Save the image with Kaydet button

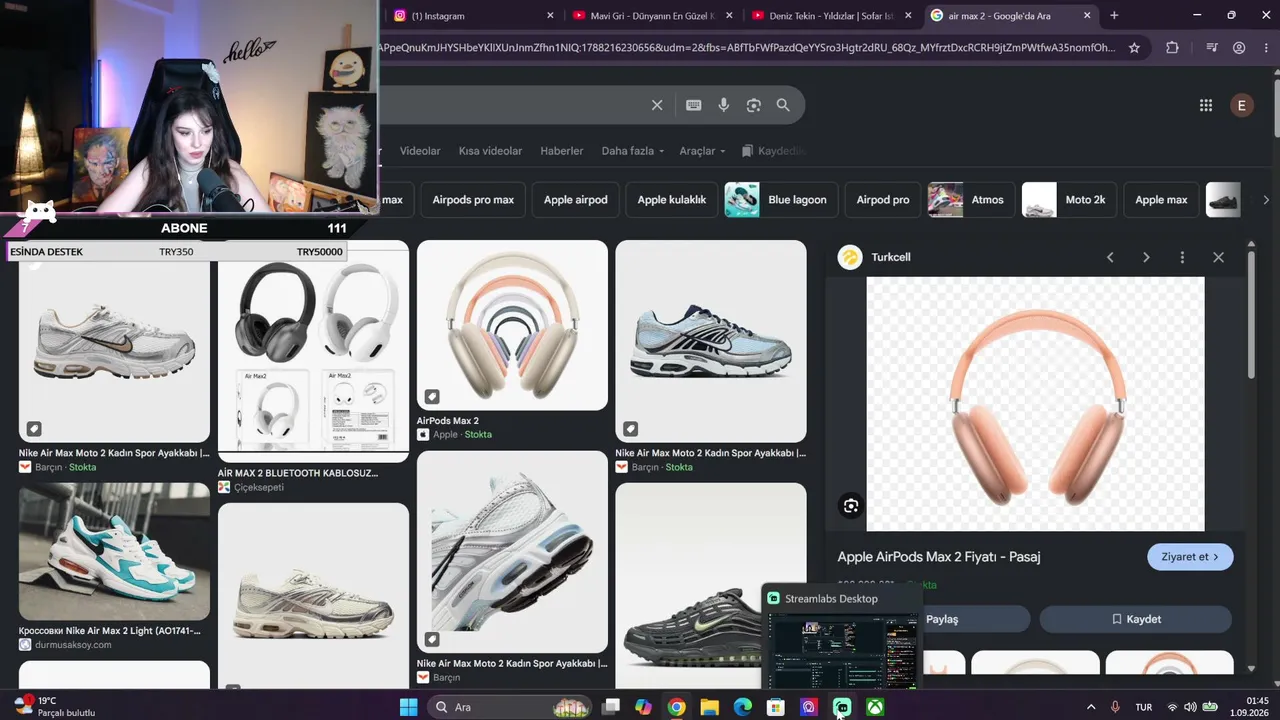coord(1136,619)
